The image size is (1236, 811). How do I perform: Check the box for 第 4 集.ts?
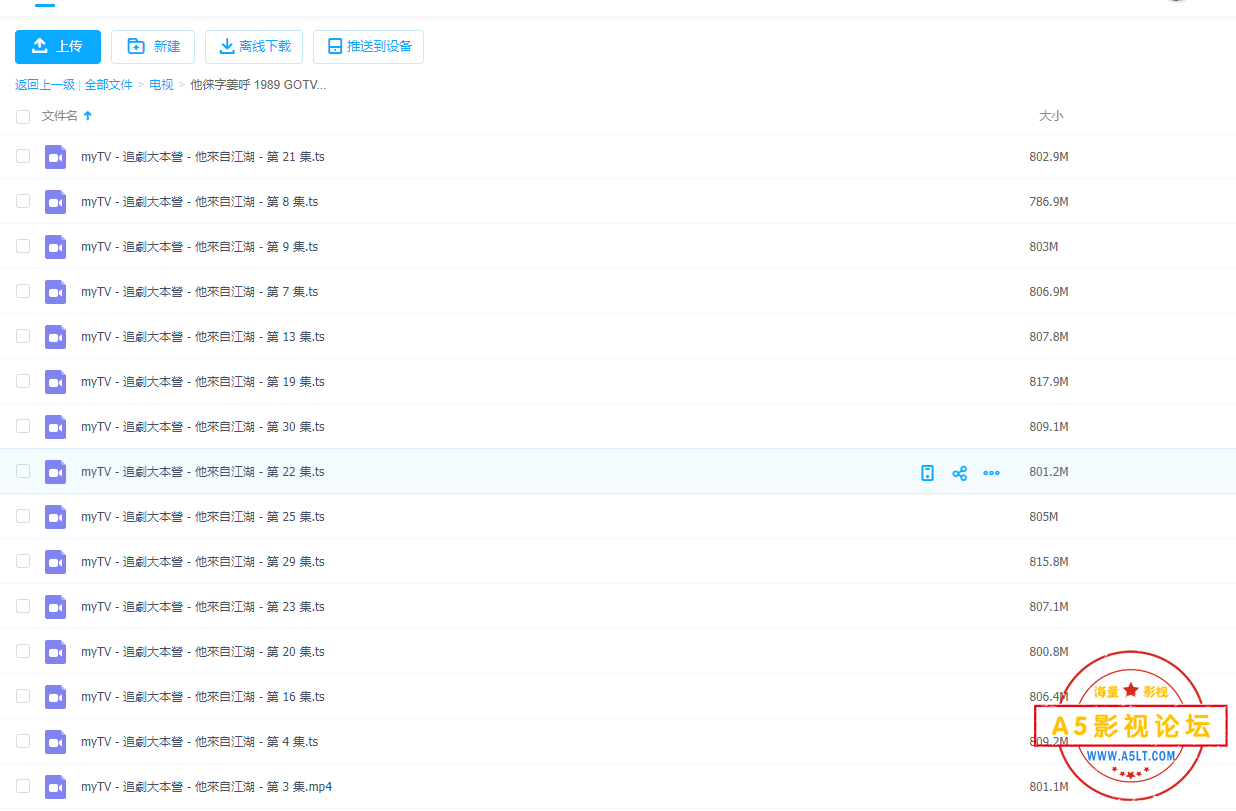pyautogui.click(x=23, y=741)
